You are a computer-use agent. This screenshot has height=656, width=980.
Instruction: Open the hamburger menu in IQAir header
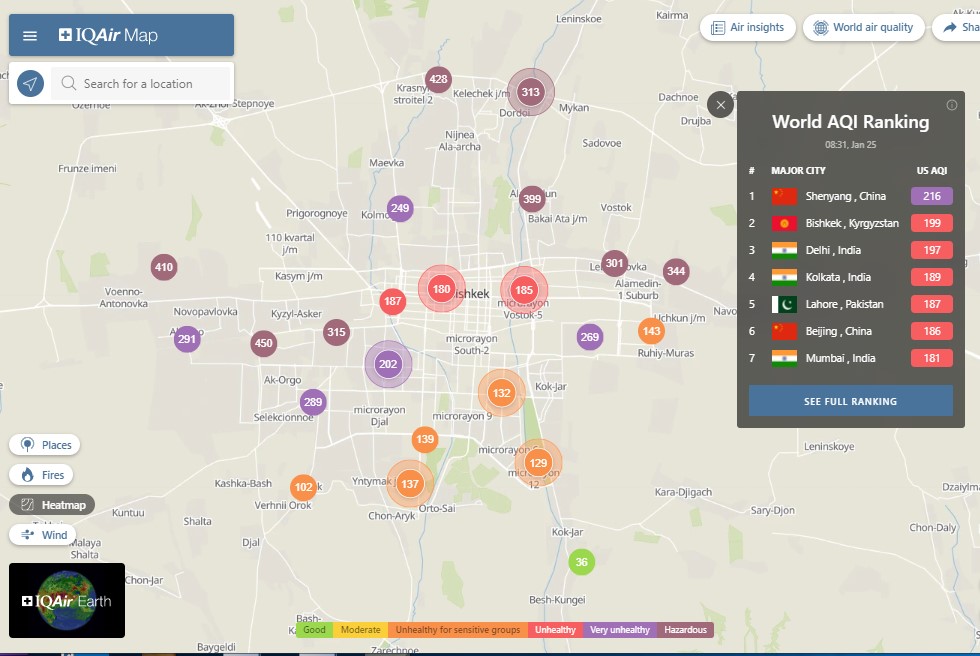pos(30,36)
